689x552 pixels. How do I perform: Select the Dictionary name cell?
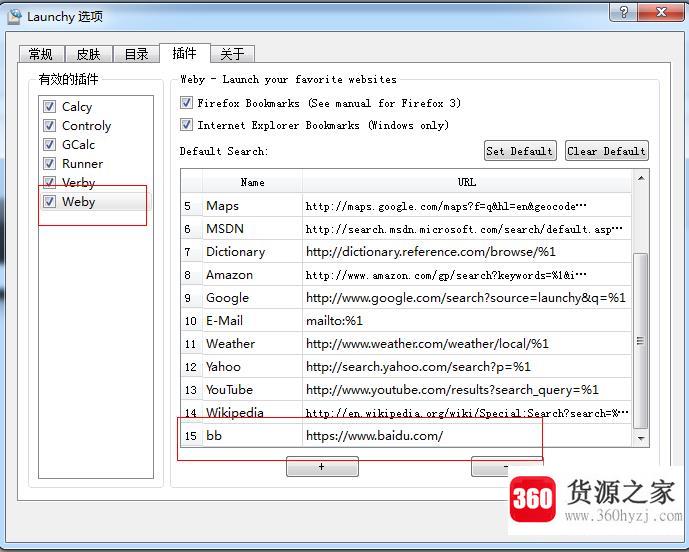[x=252, y=251]
